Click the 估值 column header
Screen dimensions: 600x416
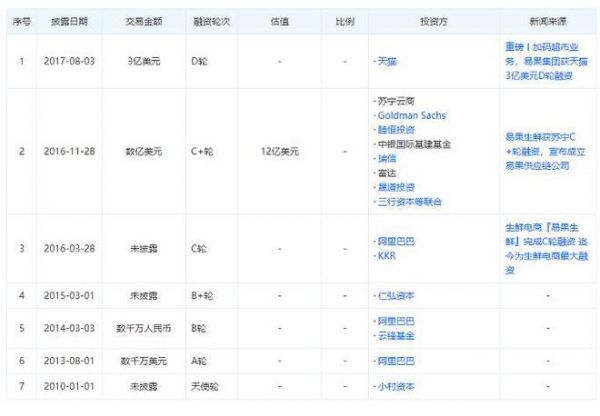pos(280,22)
